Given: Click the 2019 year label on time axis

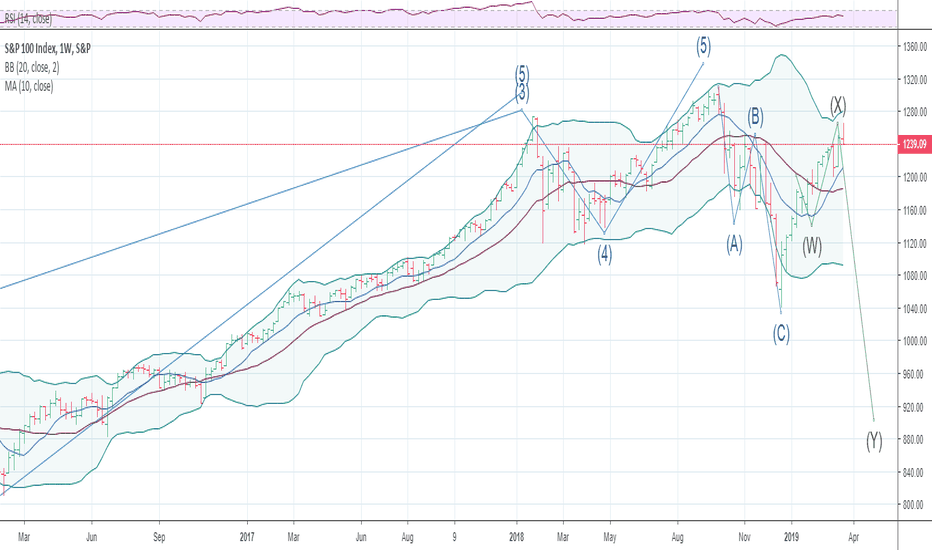Looking at the screenshot, I should coord(792,537).
